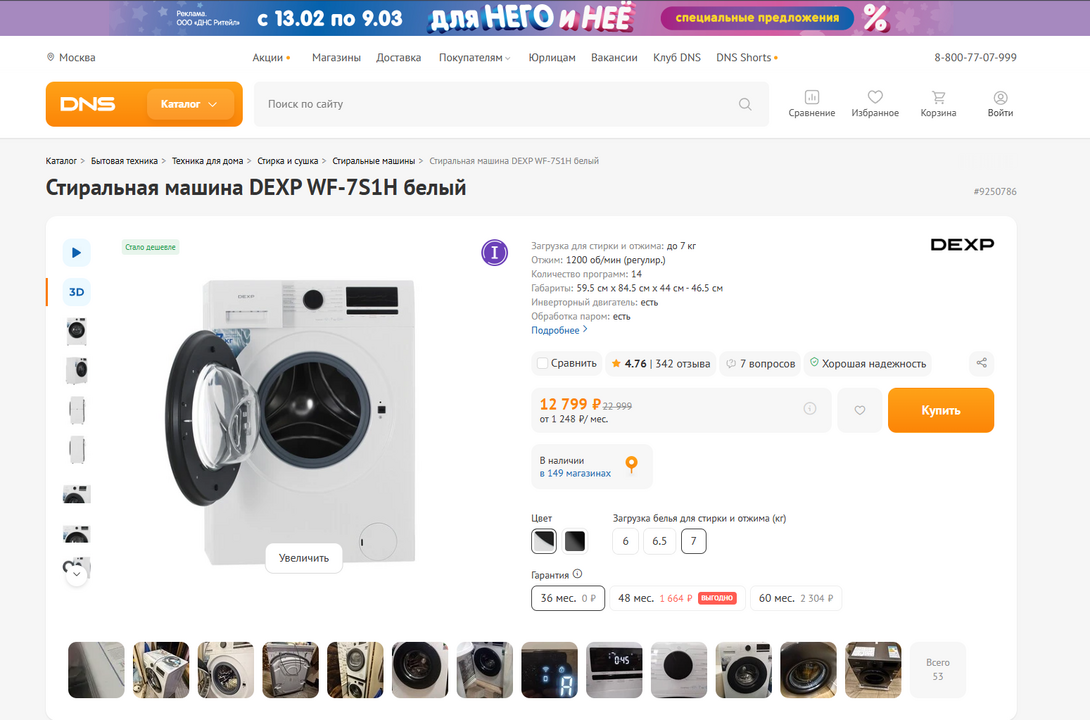Tick the Сравнить checkbox
Screen dimensions: 1090x720
(542, 363)
